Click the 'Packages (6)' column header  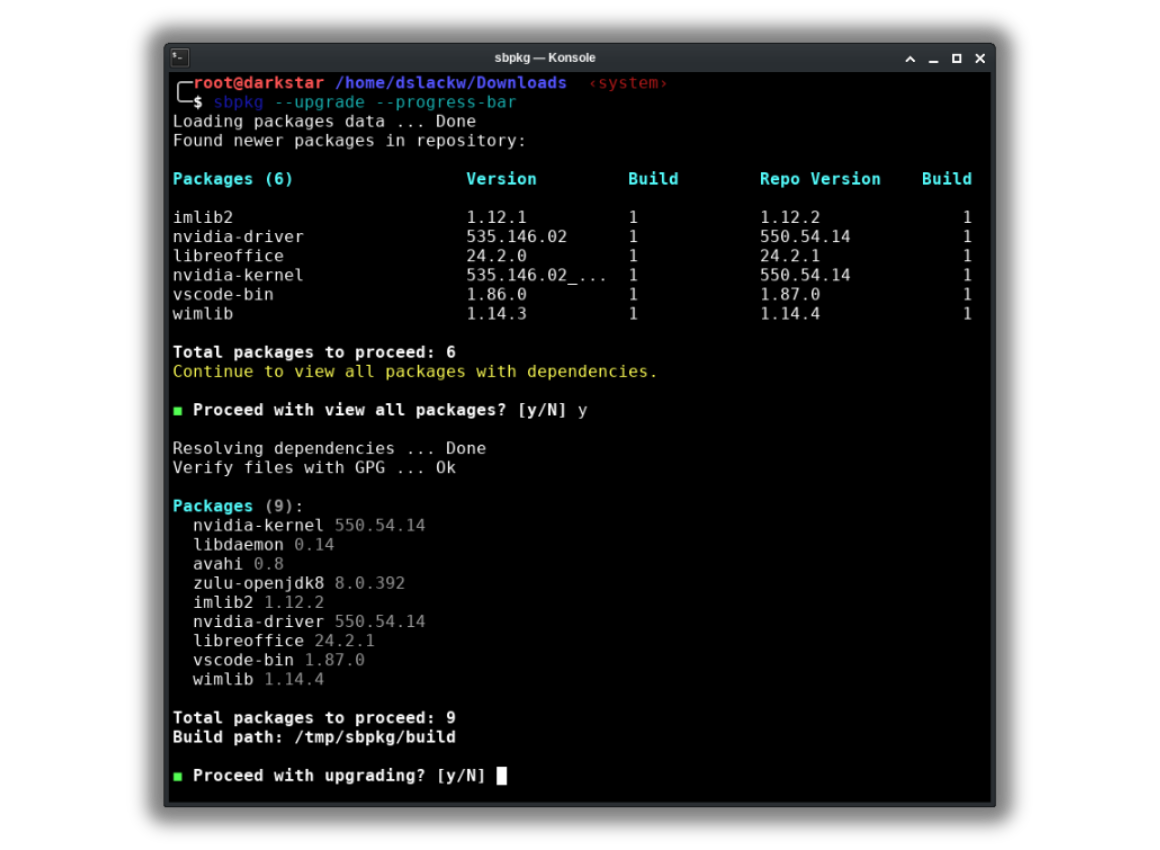coord(233,179)
